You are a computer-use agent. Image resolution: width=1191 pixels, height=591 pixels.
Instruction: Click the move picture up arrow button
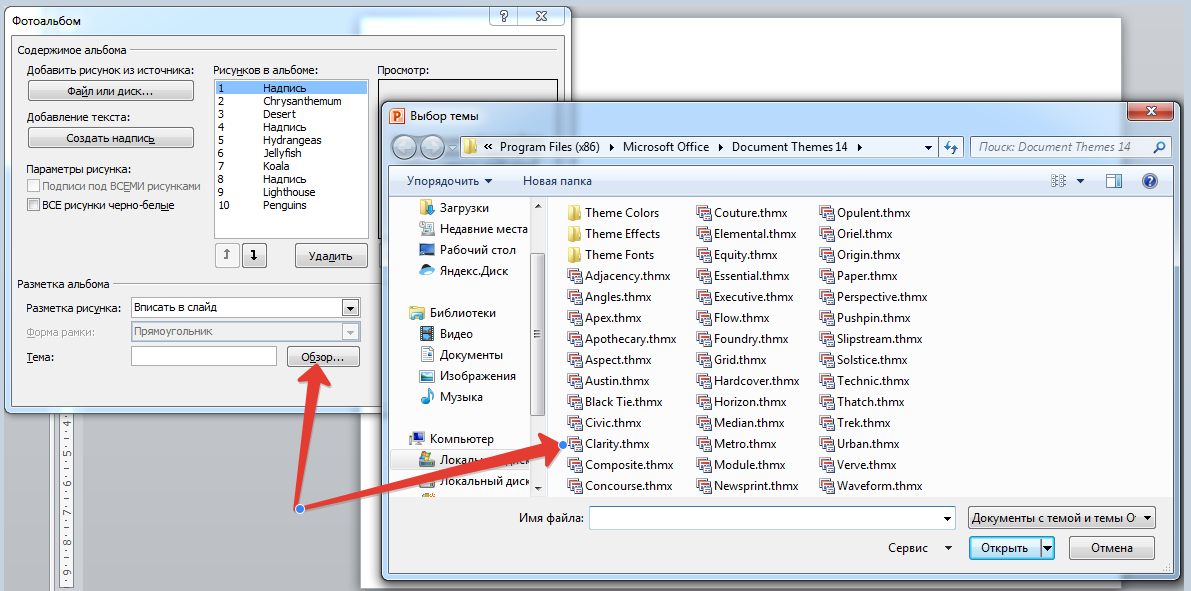226,256
